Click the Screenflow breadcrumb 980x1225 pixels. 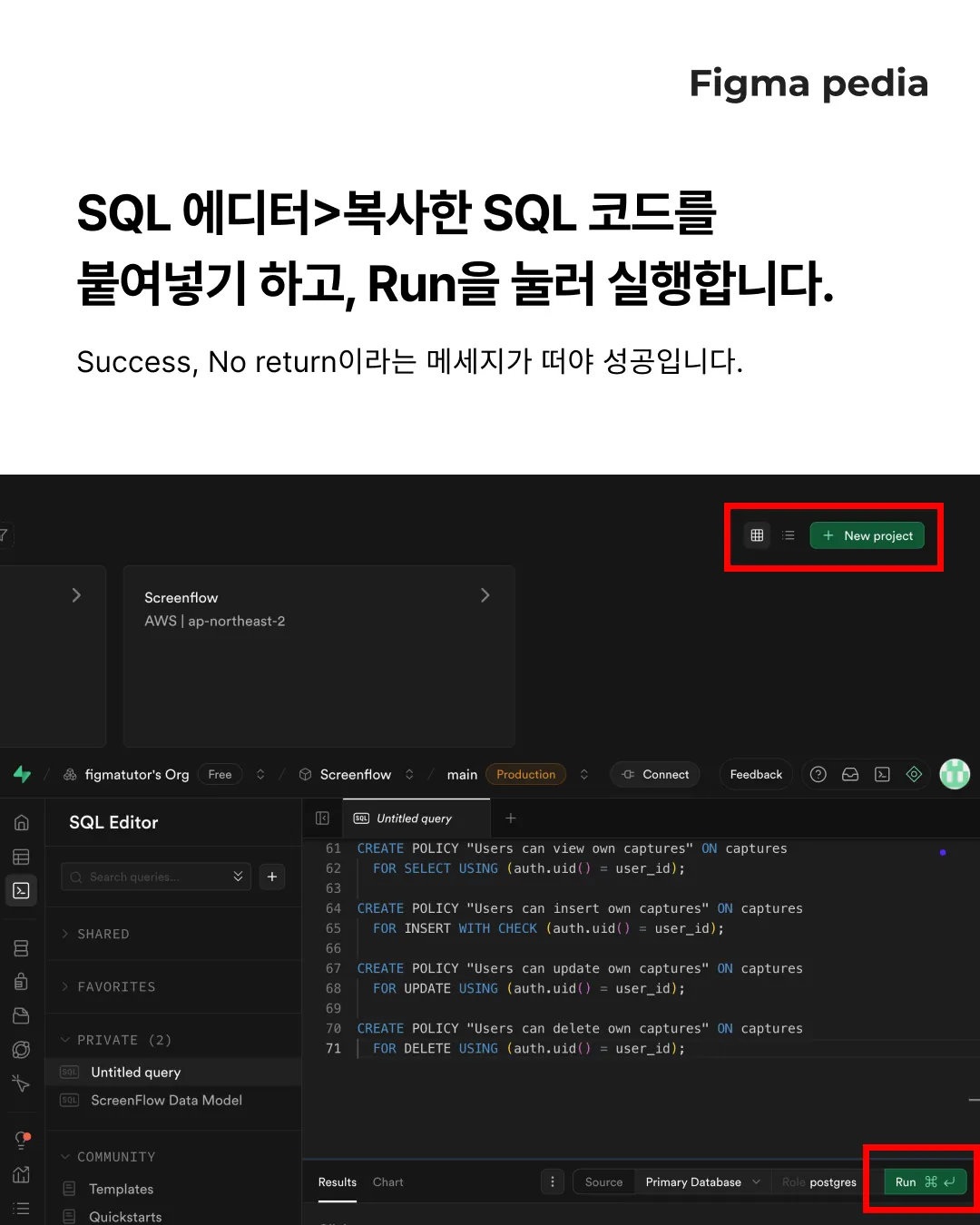(356, 774)
